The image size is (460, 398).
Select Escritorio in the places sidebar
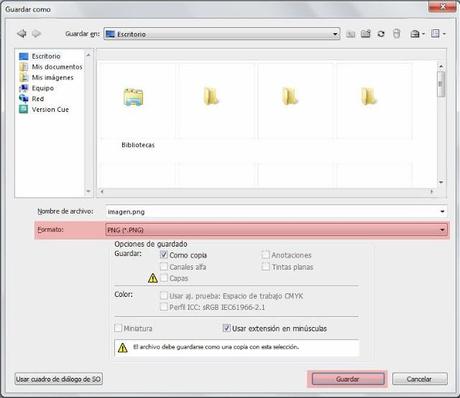click(46, 56)
